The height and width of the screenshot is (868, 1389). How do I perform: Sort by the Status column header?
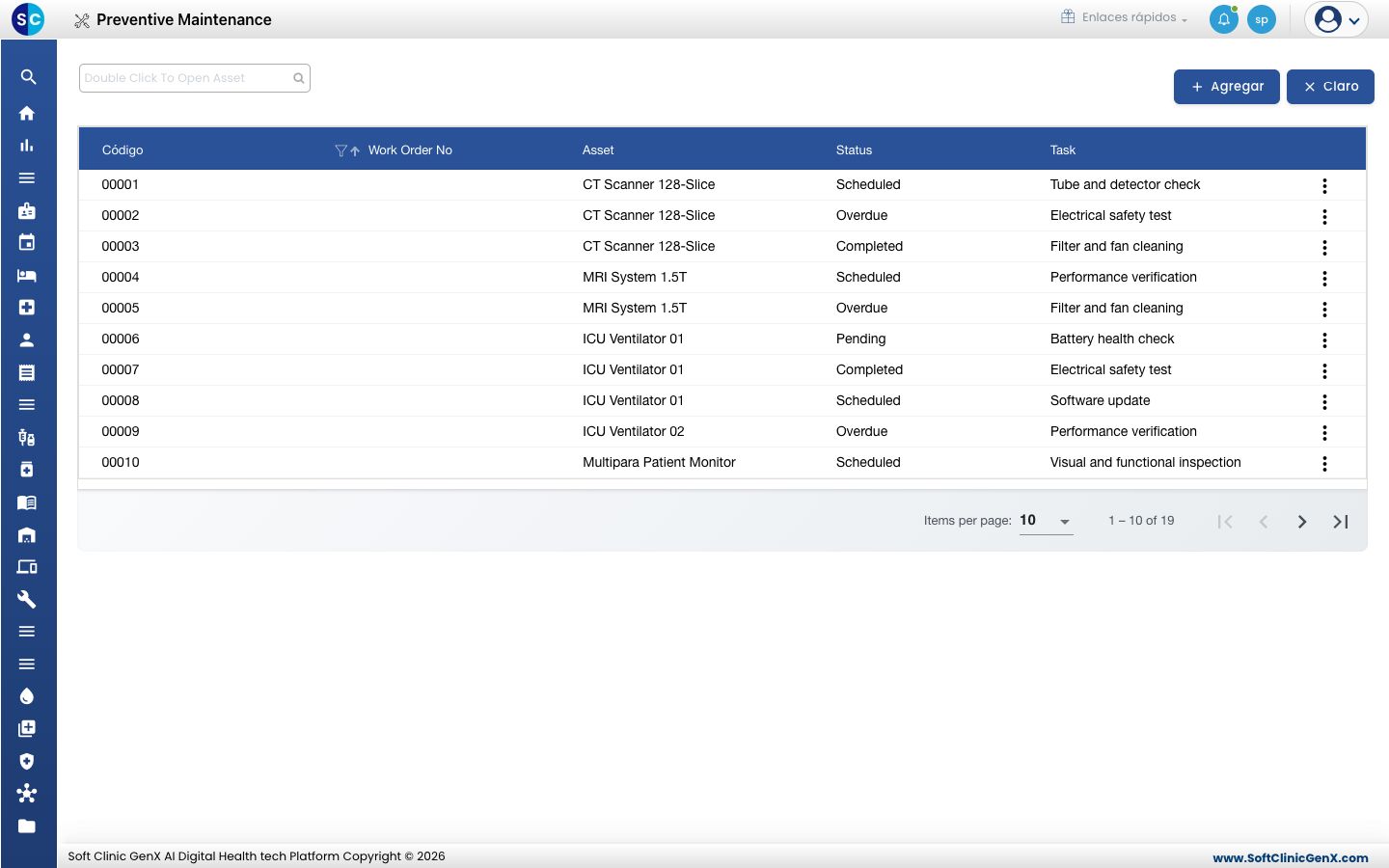click(854, 150)
